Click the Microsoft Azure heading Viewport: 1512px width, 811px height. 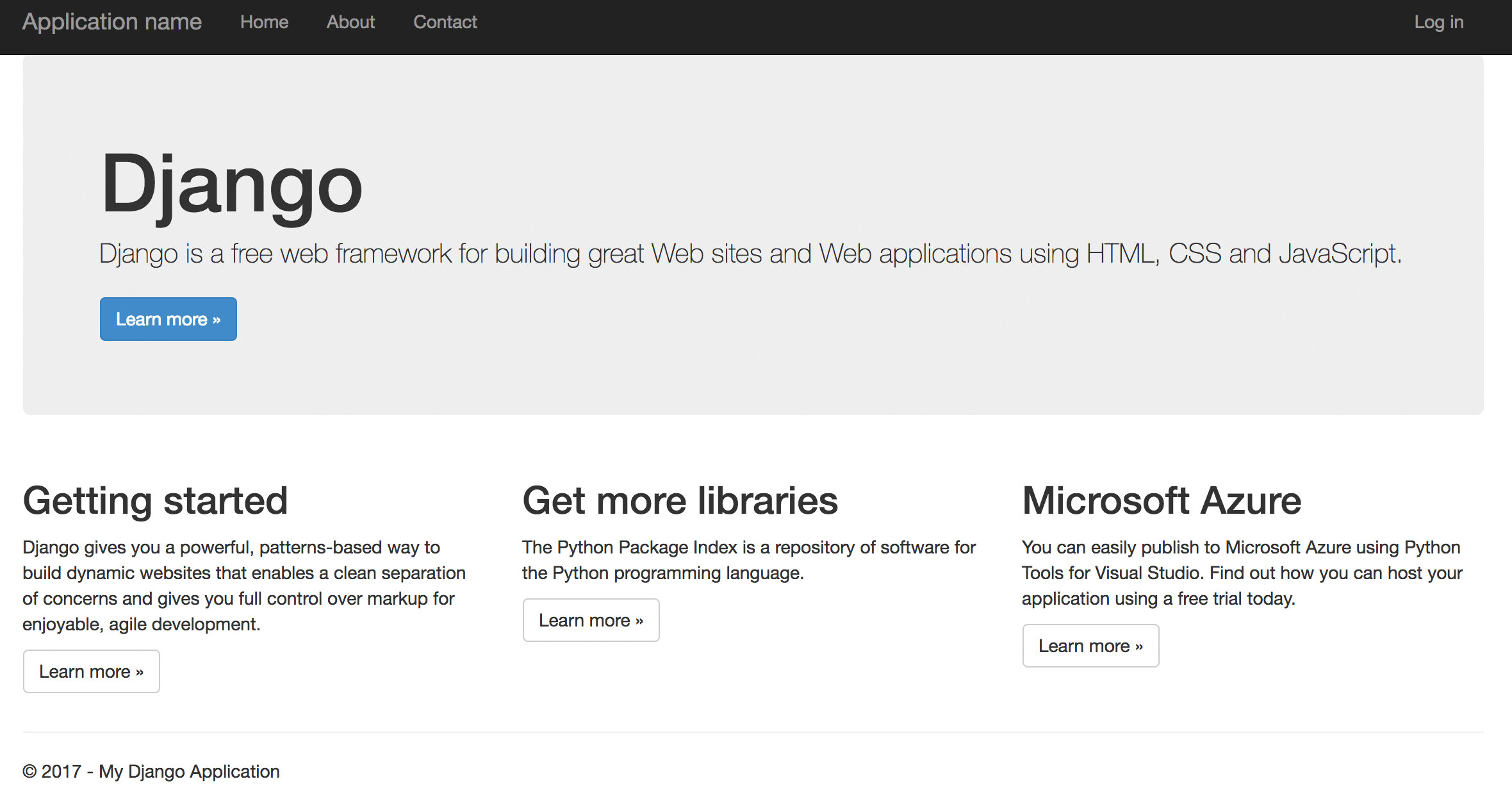(x=1162, y=500)
